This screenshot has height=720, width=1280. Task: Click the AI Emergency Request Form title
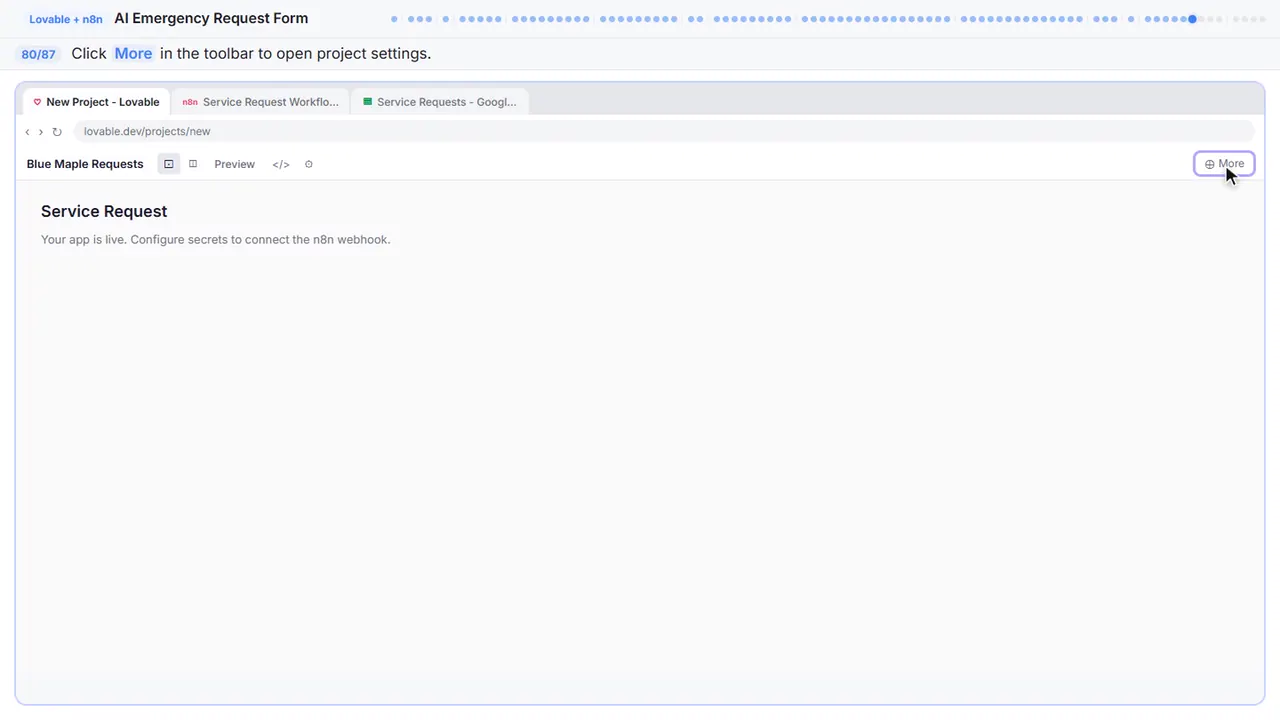(211, 18)
